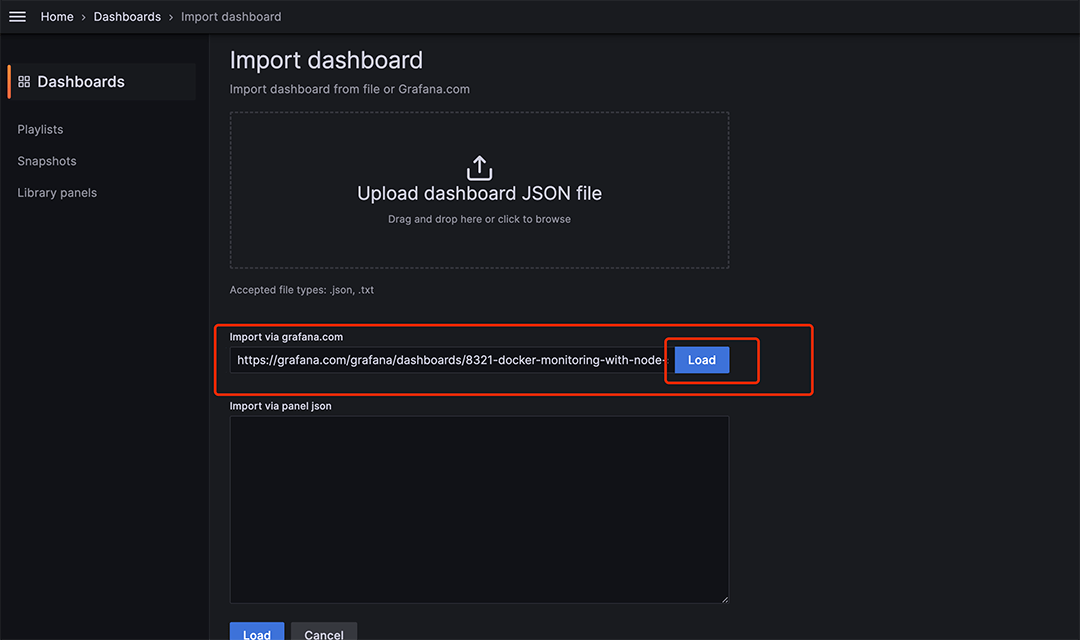1080x640 pixels.
Task: Click the 'Import via panel json' label
Action: pos(280,406)
